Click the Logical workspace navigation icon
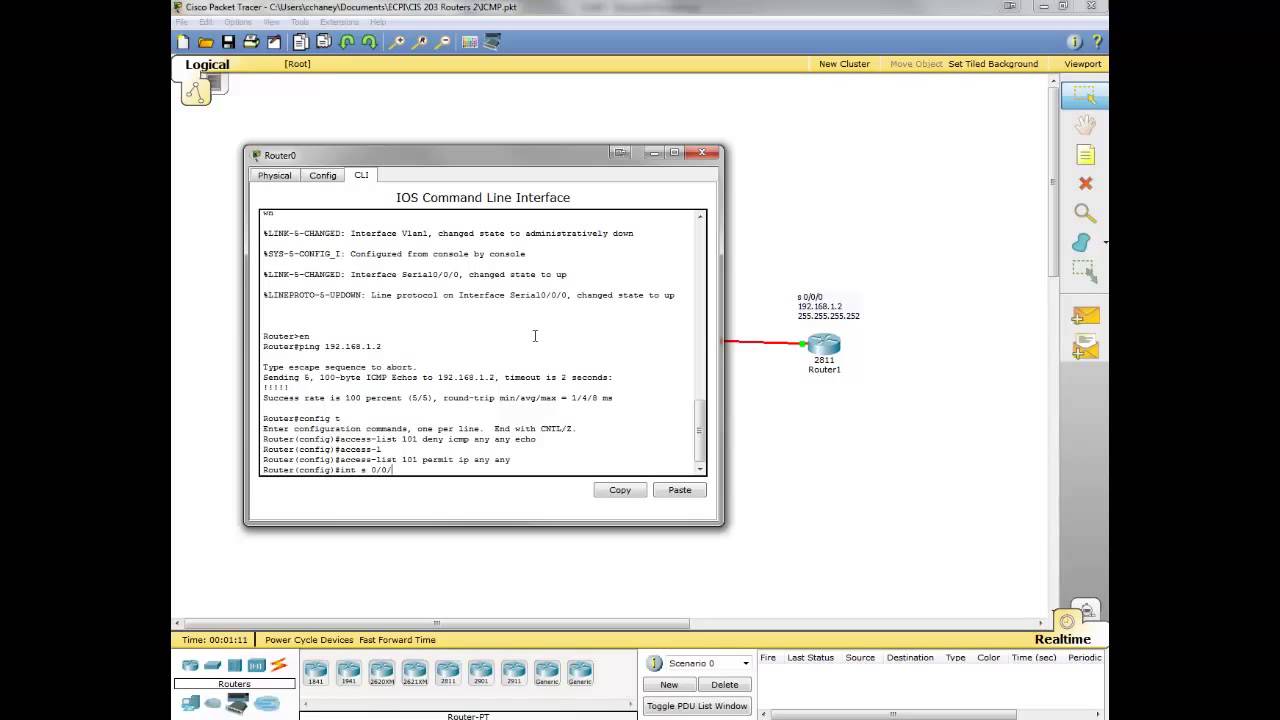1280x720 pixels. (x=195, y=92)
